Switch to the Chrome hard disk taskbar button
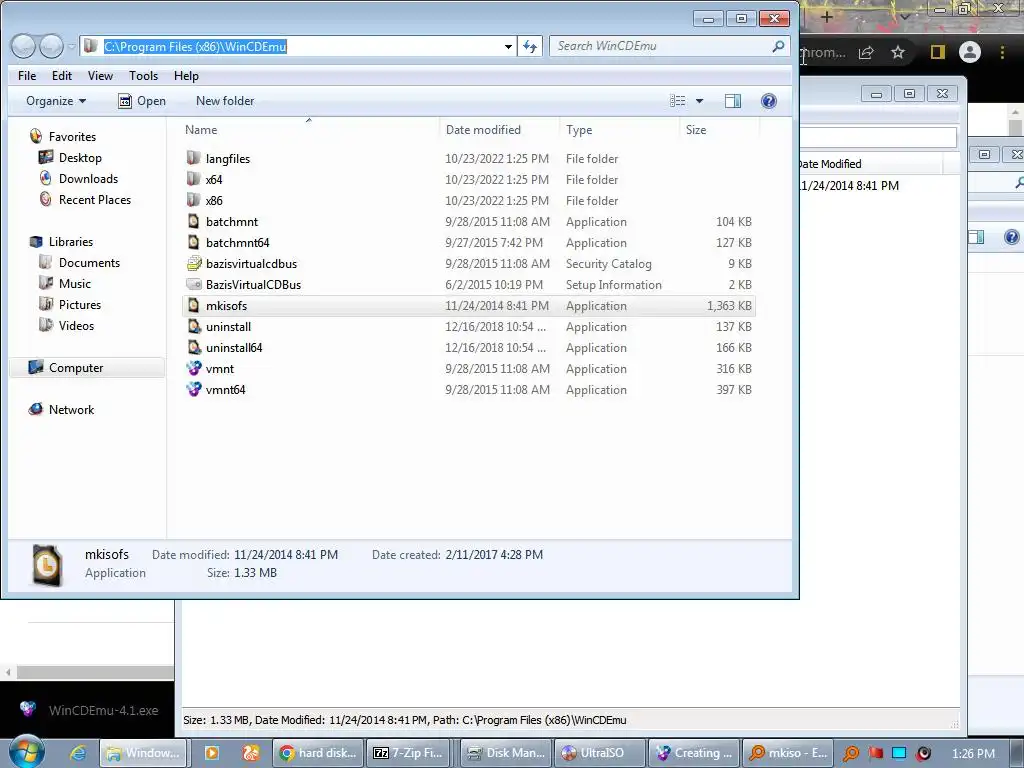Screen dimensions: 1024x768 (318, 753)
